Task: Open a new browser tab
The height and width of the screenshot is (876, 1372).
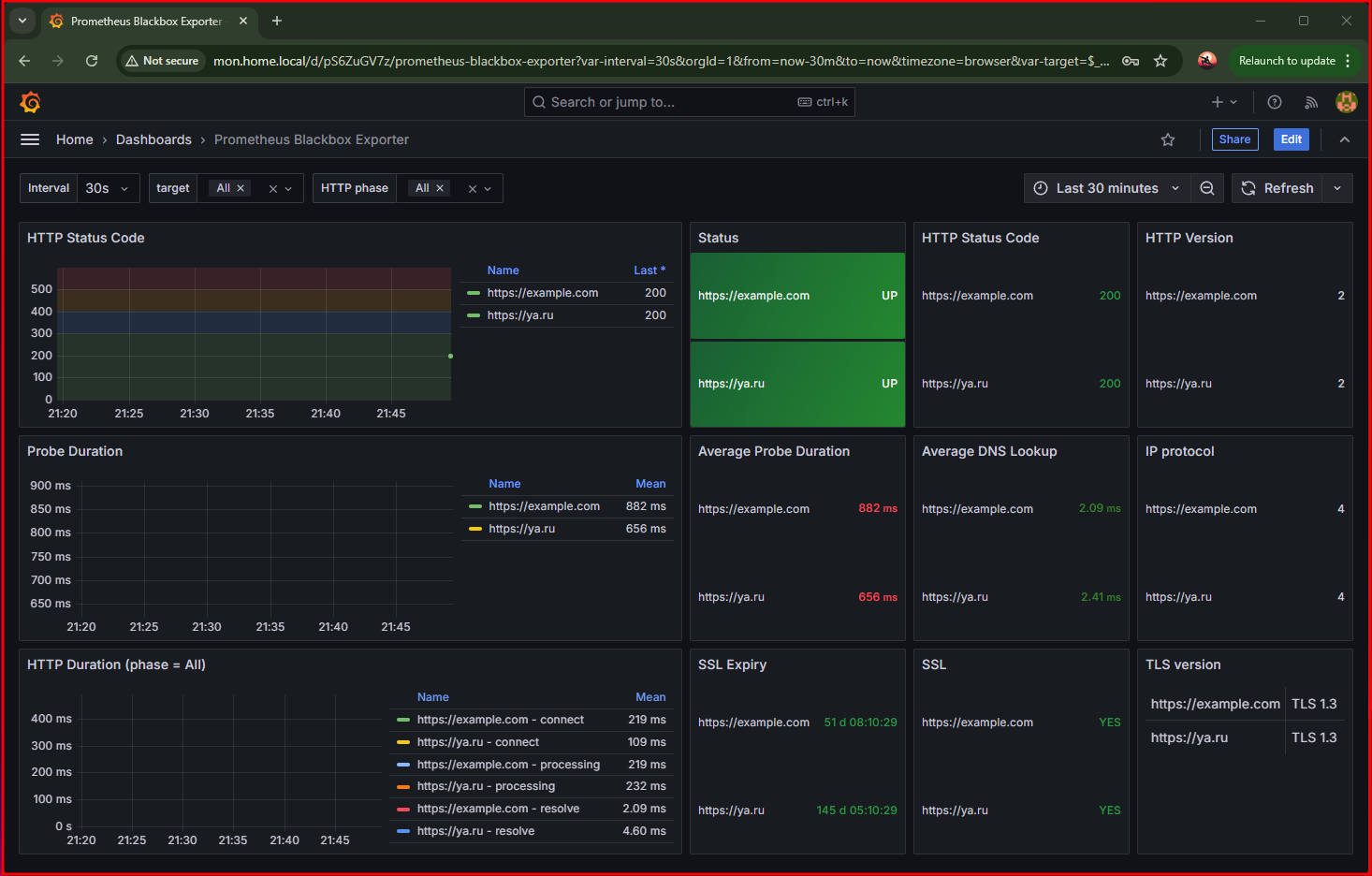Action: 277,21
